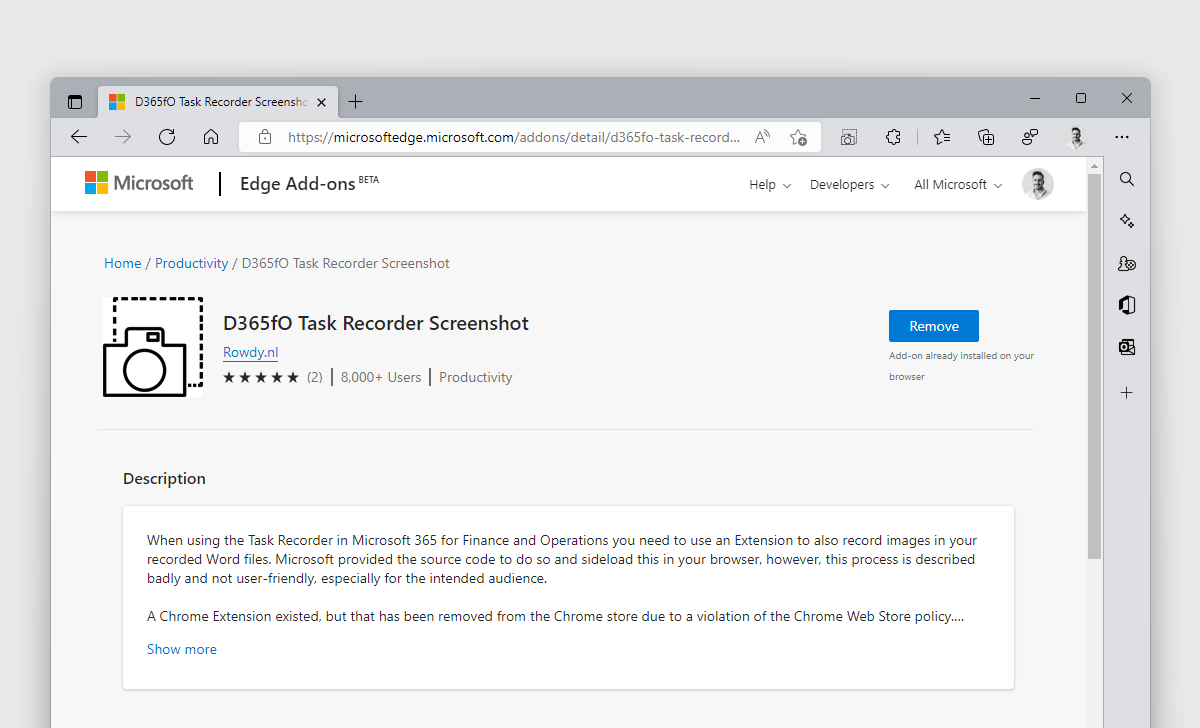This screenshot has height=728, width=1200.
Task: Click the five-star rating
Action: [x=261, y=377]
